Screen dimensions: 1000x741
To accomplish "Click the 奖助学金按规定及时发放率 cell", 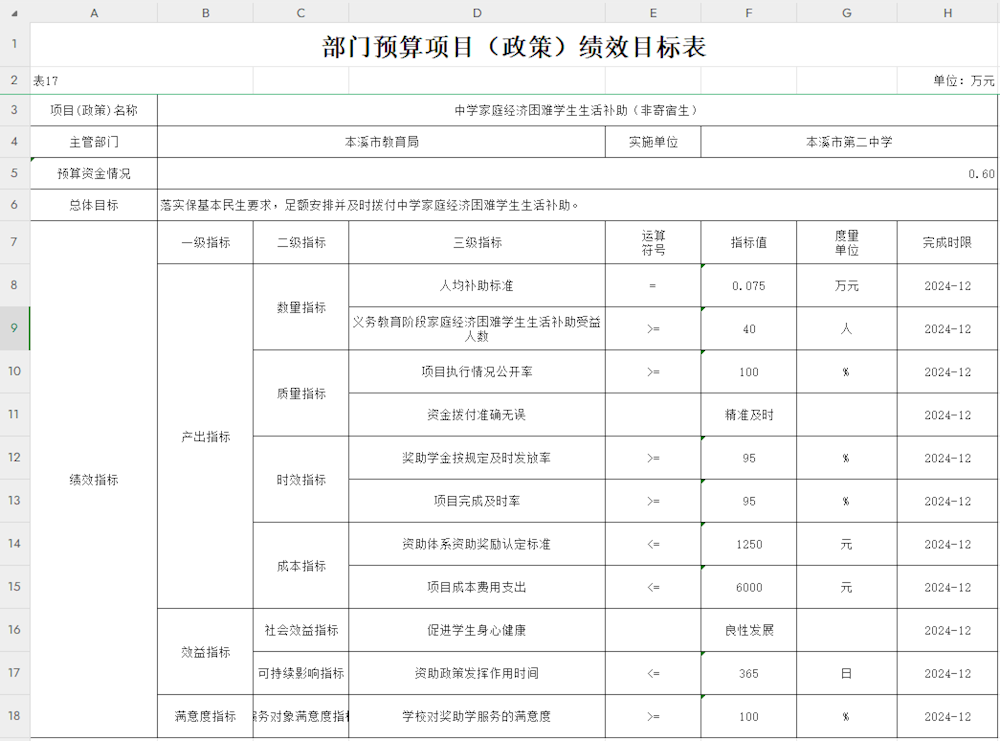I will [477, 458].
